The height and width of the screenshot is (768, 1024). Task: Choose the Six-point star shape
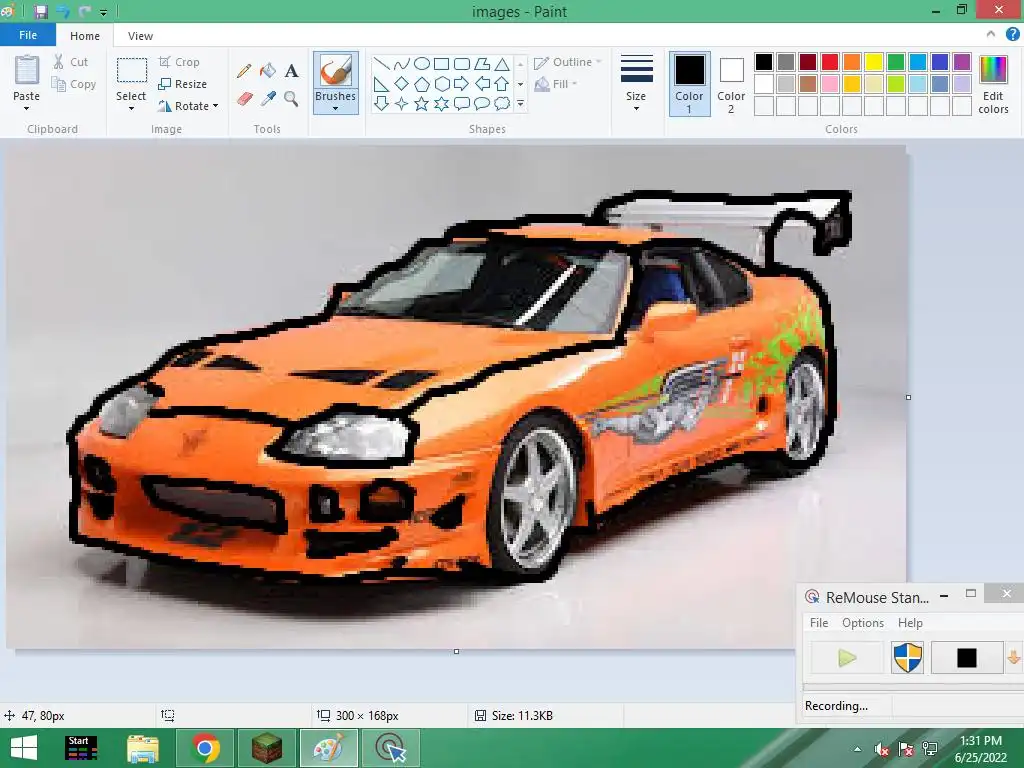441,103
